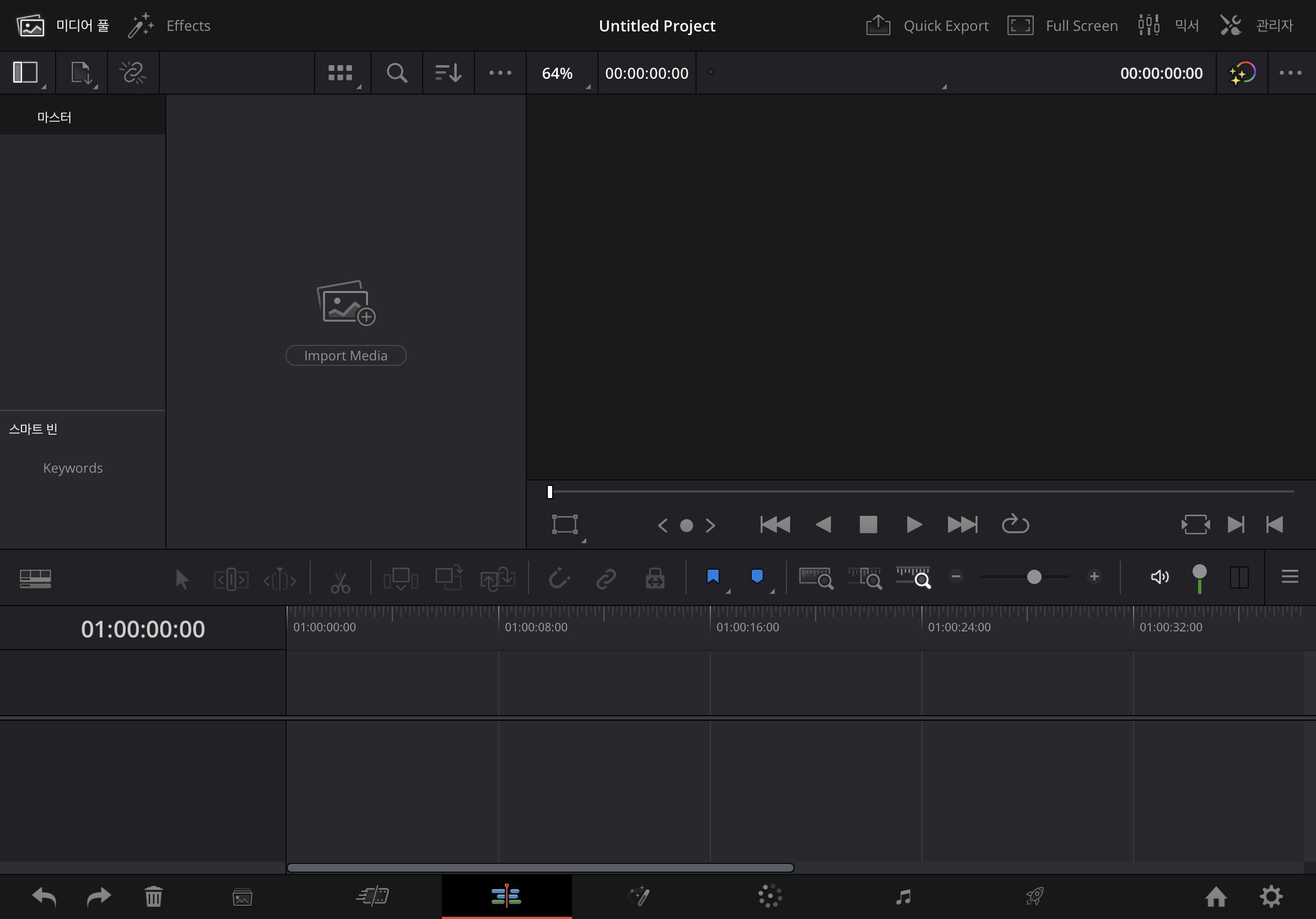This screenshot has height=919, width=1316.
Task: Open the Fairlight music note page
Action: pyautogui.click(x=903, y=896)
